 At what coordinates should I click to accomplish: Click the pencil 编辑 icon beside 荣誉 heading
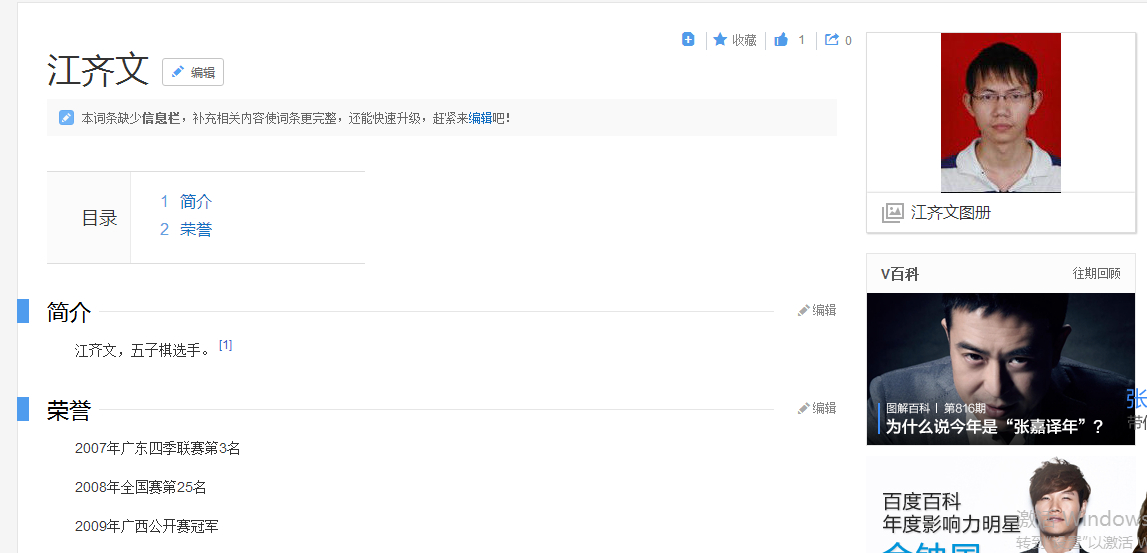coord(803,409)
